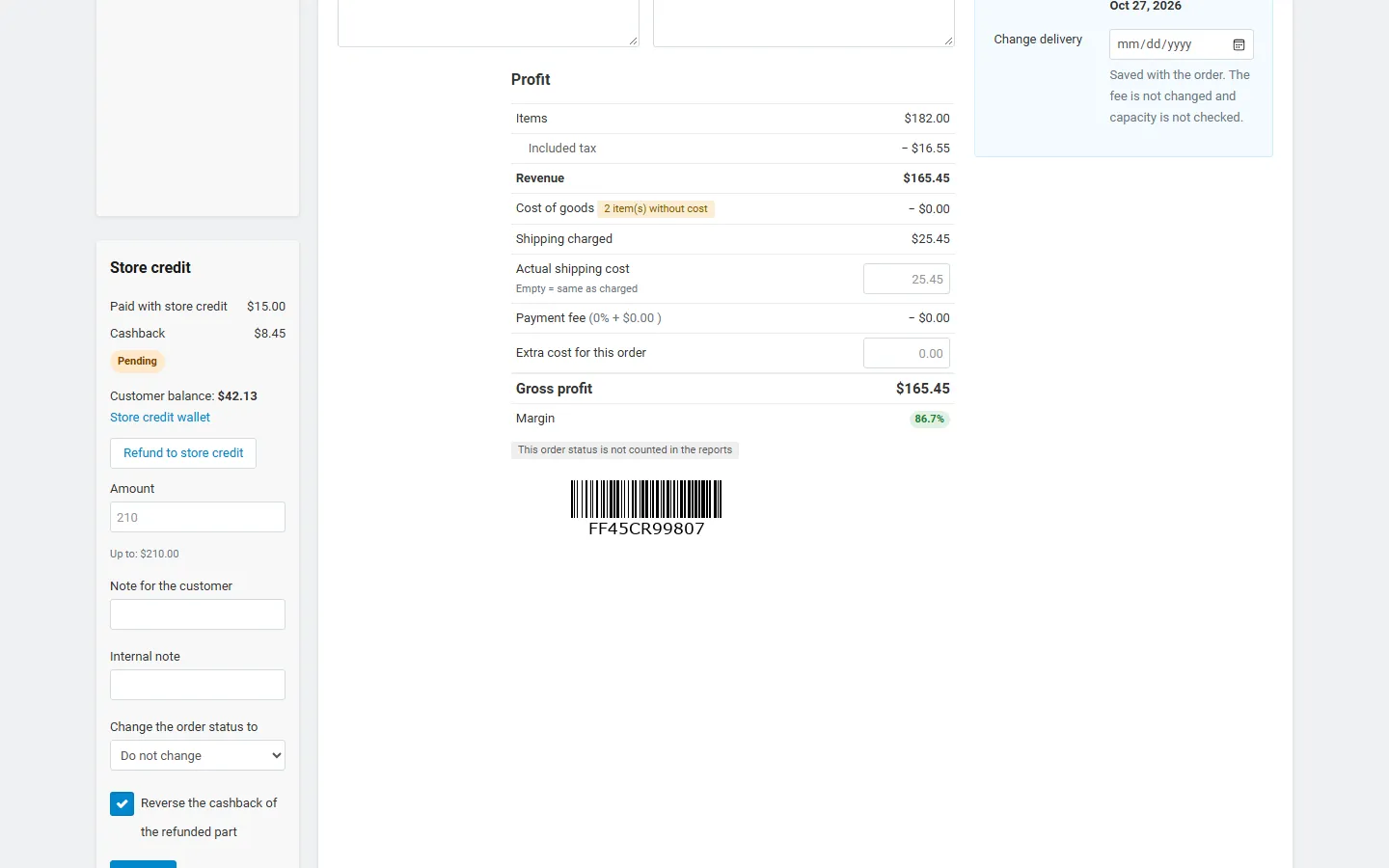Edit the Extra cost for this order field
Screen dimensions: 1389x868
tap(907, 353)
